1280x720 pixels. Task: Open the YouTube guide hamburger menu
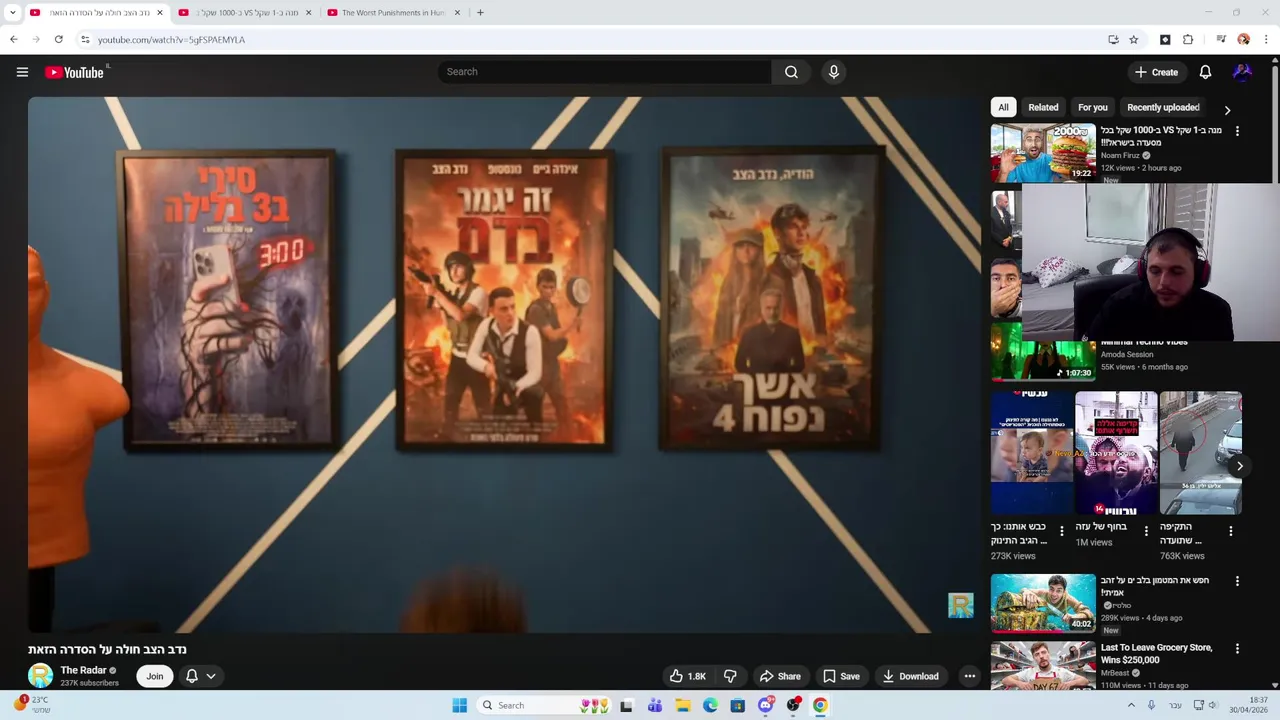(22, 72)
